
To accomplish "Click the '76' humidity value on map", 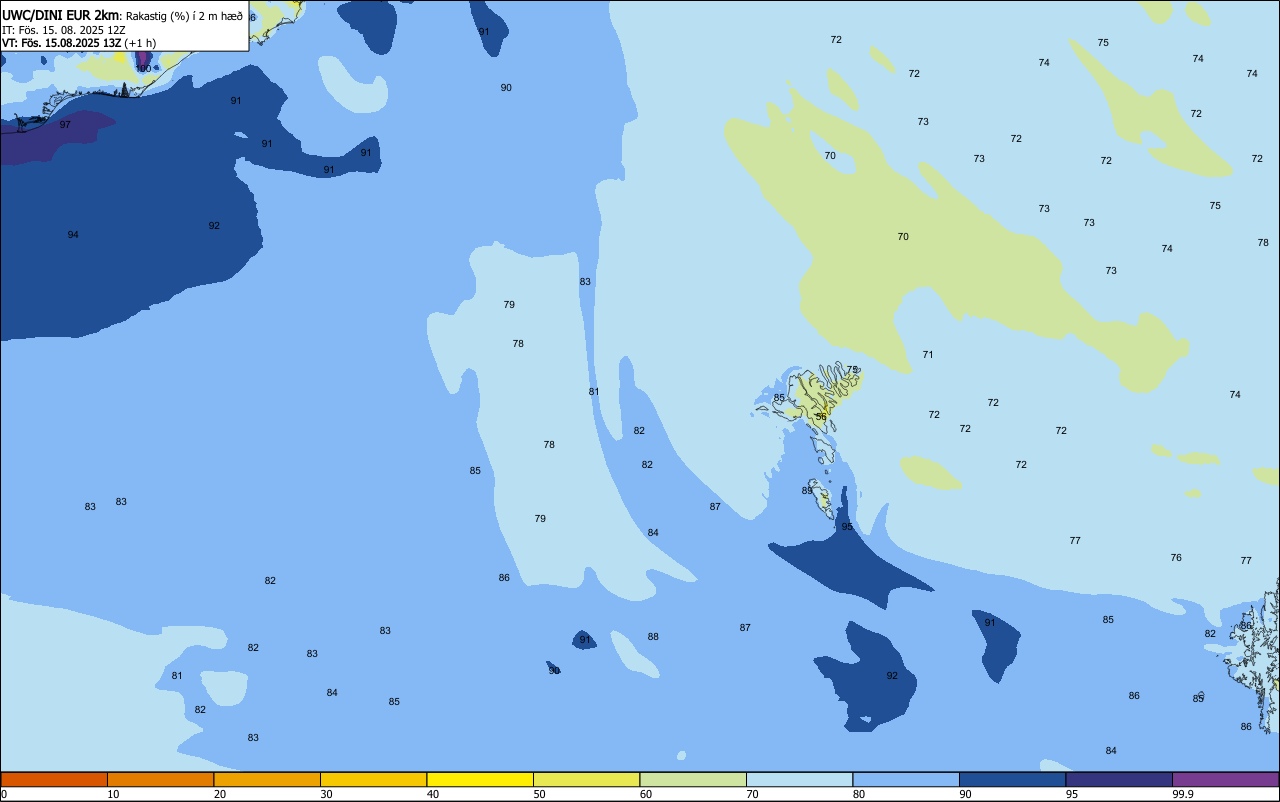I will click(1176, 558).
